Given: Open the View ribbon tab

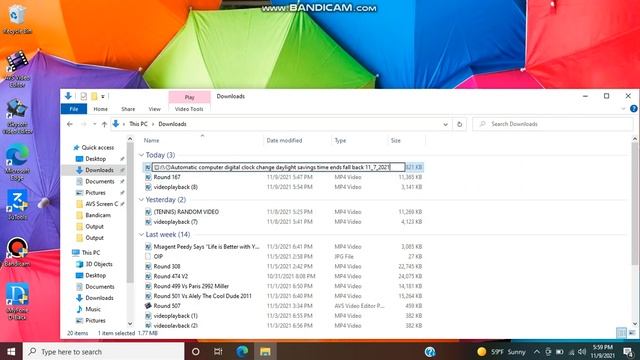Looking at the screenshot, I should click(154, 109).
